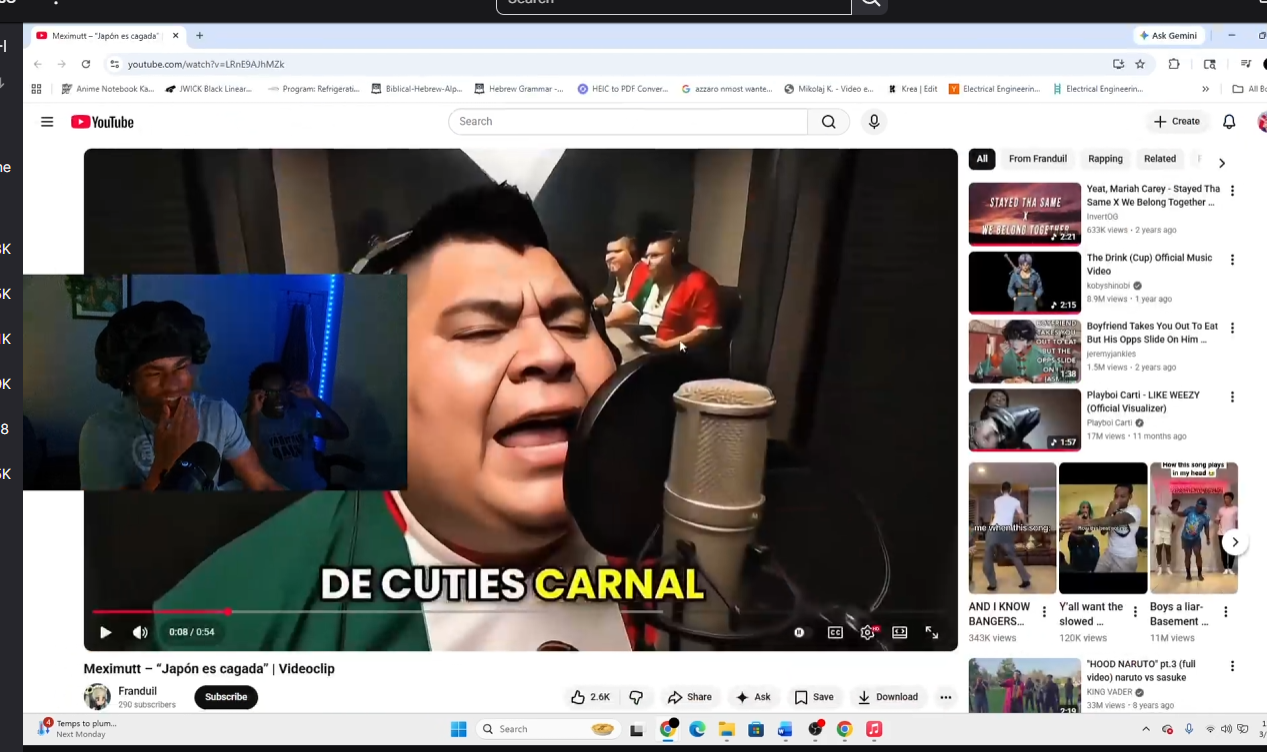Toggle the autoplay switch in player
Viewport: 1267px width, 752px height.
[x=799, y=632]
